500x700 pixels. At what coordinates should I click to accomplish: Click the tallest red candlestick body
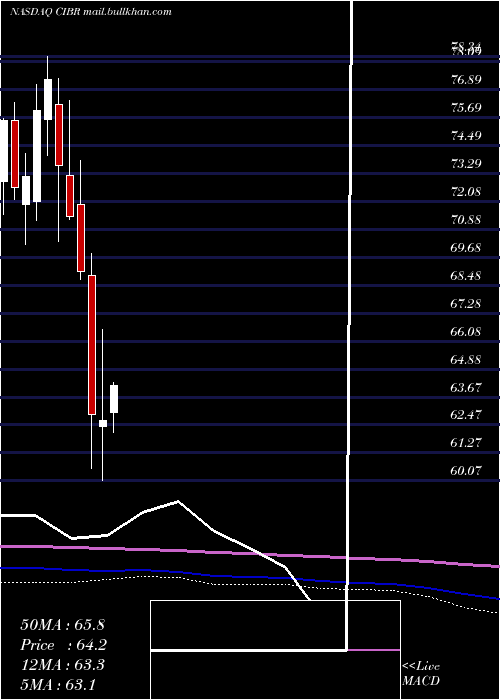pyautogui.click(x=92, y=345)
